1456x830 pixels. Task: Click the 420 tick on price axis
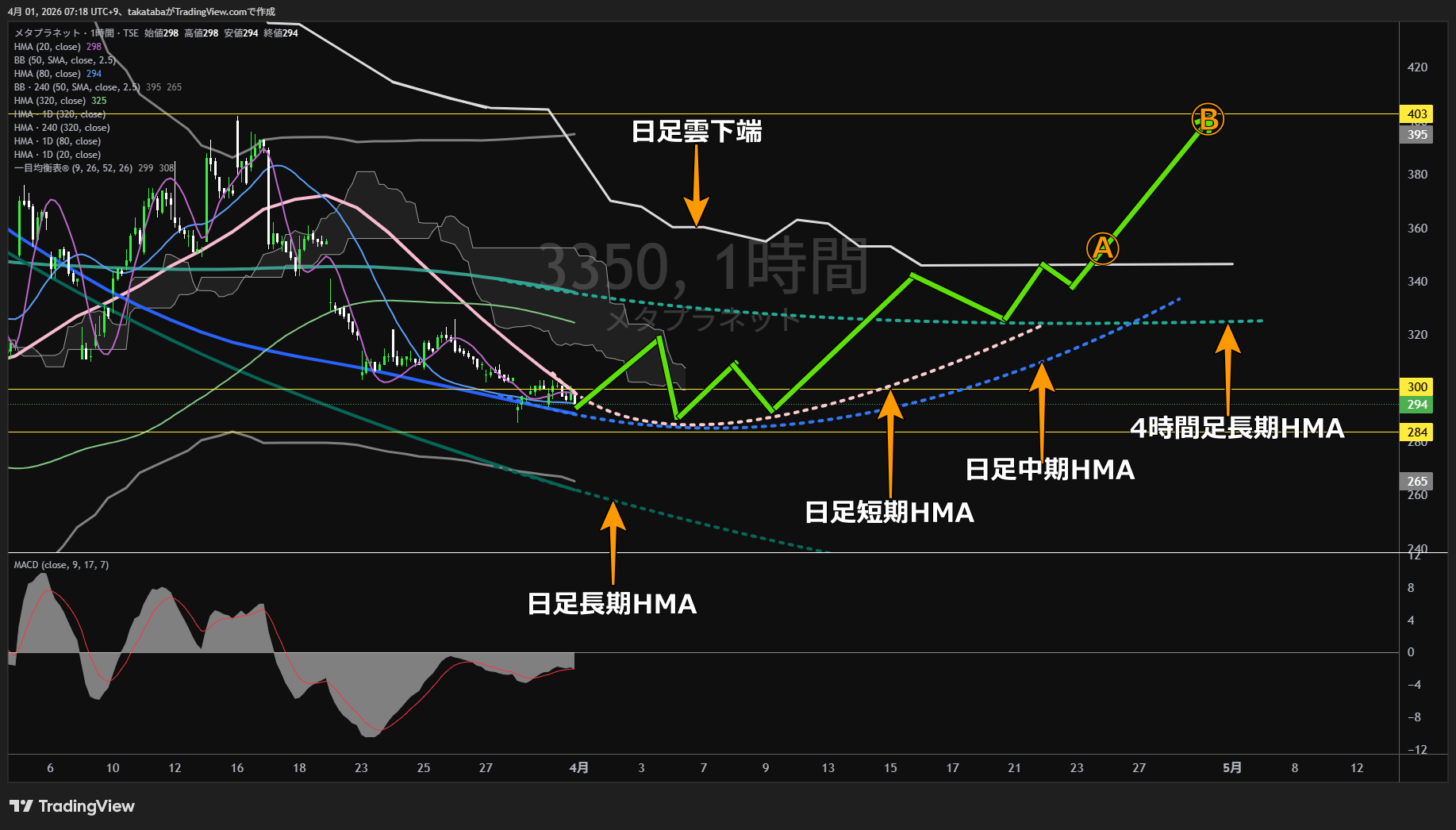click(x=1417, y=67)
